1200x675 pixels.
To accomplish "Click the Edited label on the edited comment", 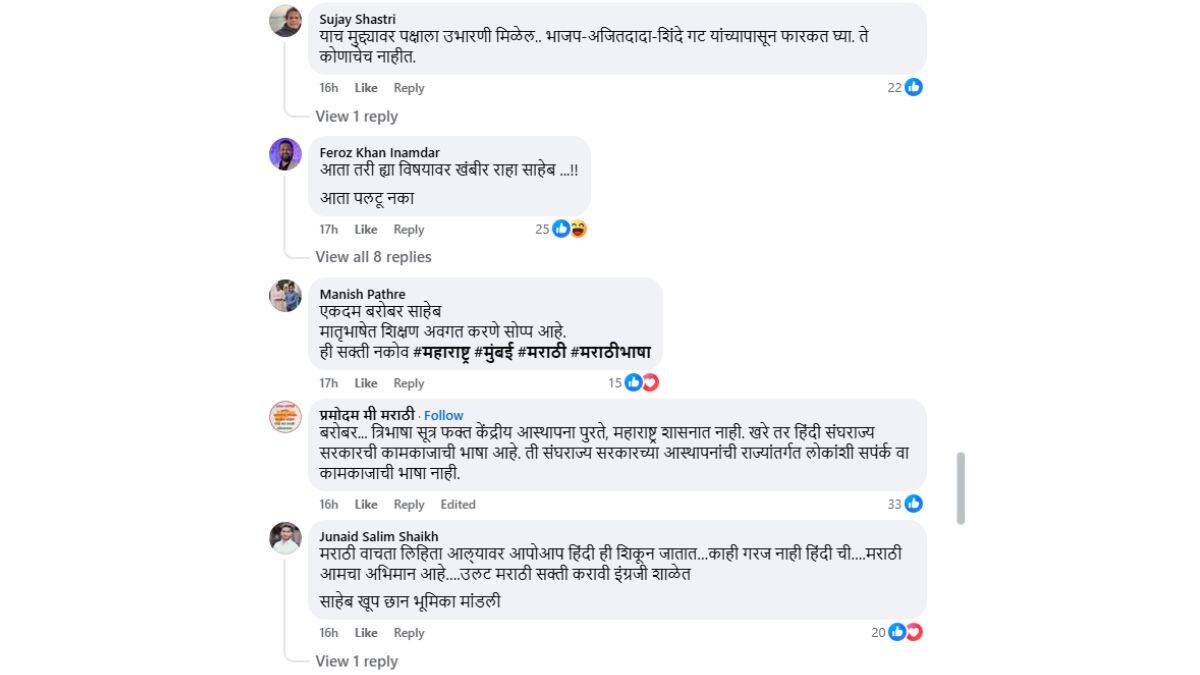I will 459,504.
